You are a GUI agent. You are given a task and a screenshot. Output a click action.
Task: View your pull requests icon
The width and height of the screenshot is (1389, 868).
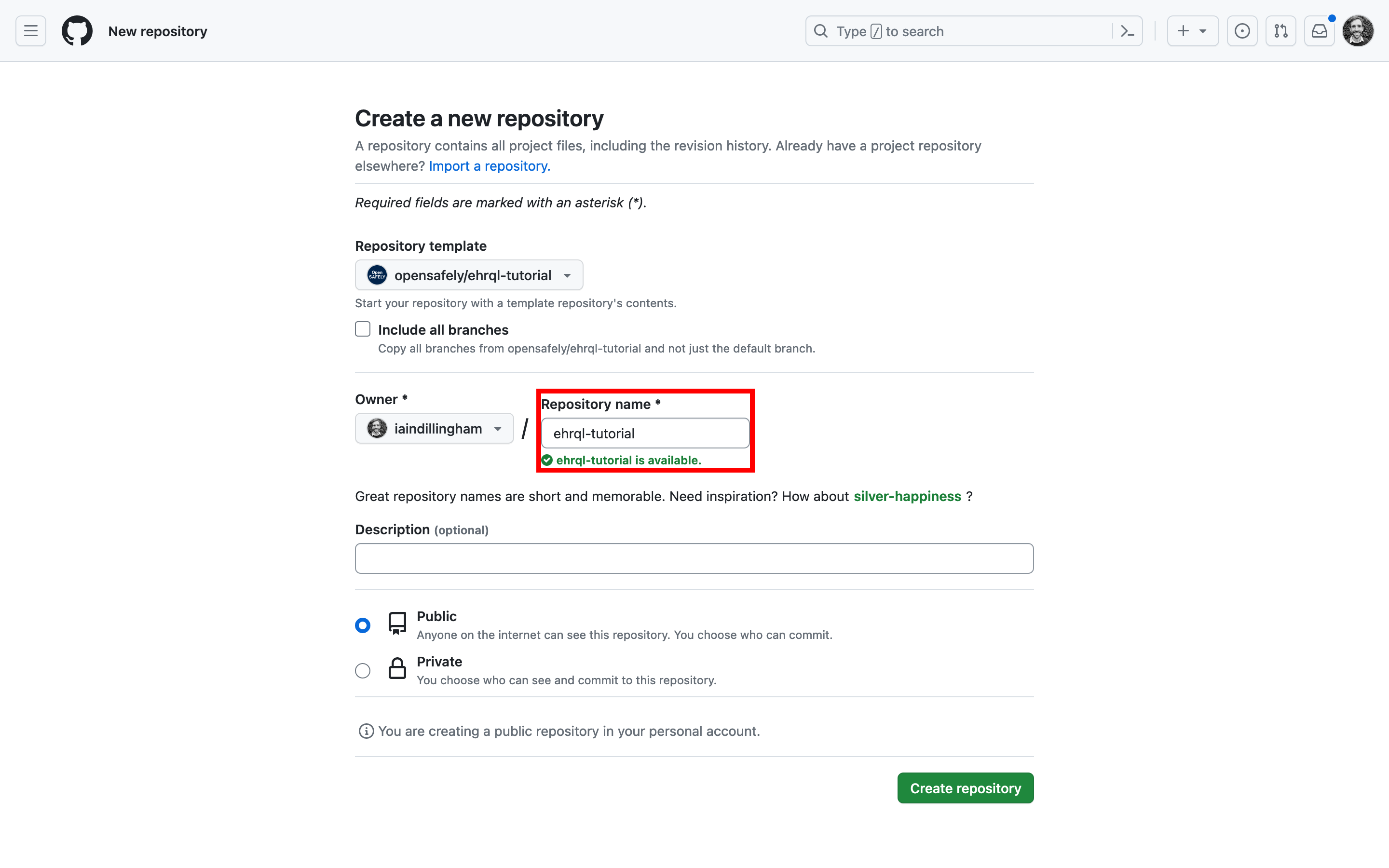point(1280,30)
